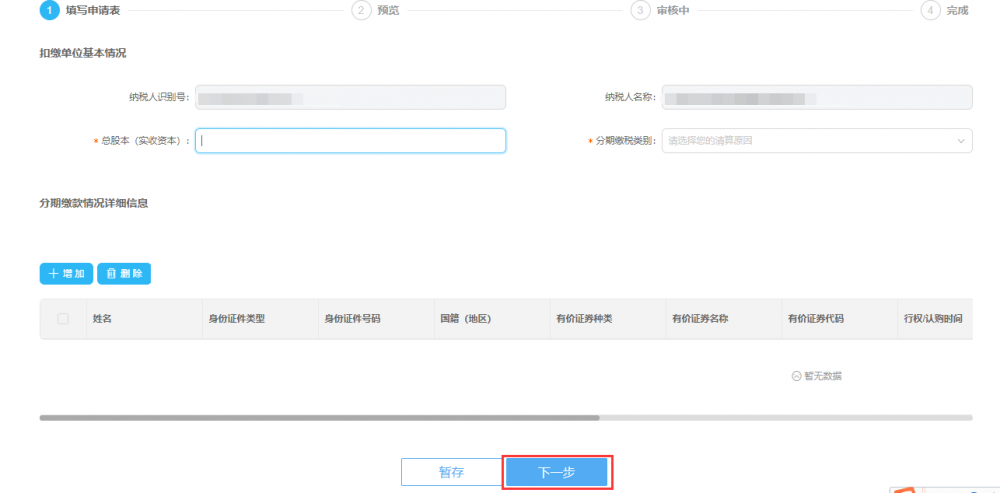The width and height of the screenshot is (1000, 493).
Task: Click the step 3 审核中 circle icon
Action: 639,10
